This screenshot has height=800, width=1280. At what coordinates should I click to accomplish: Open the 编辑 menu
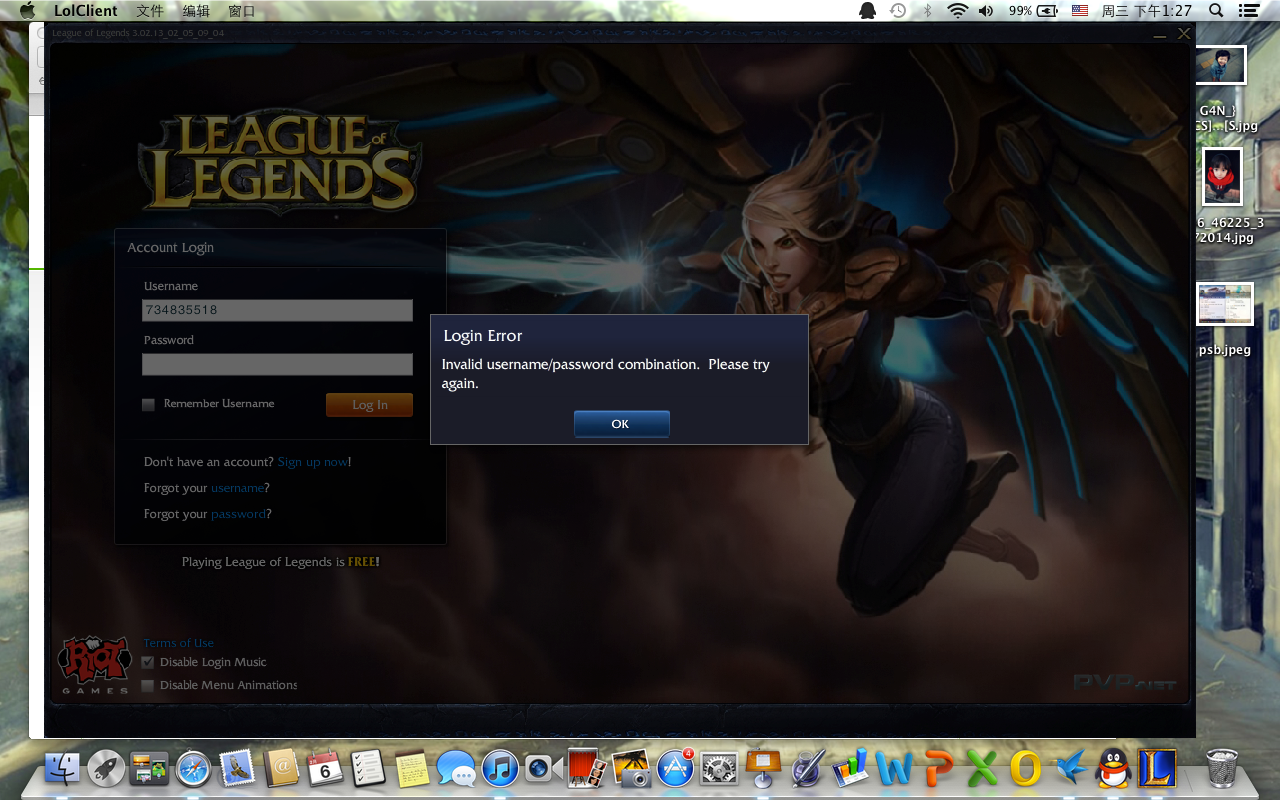coord(196,10)
